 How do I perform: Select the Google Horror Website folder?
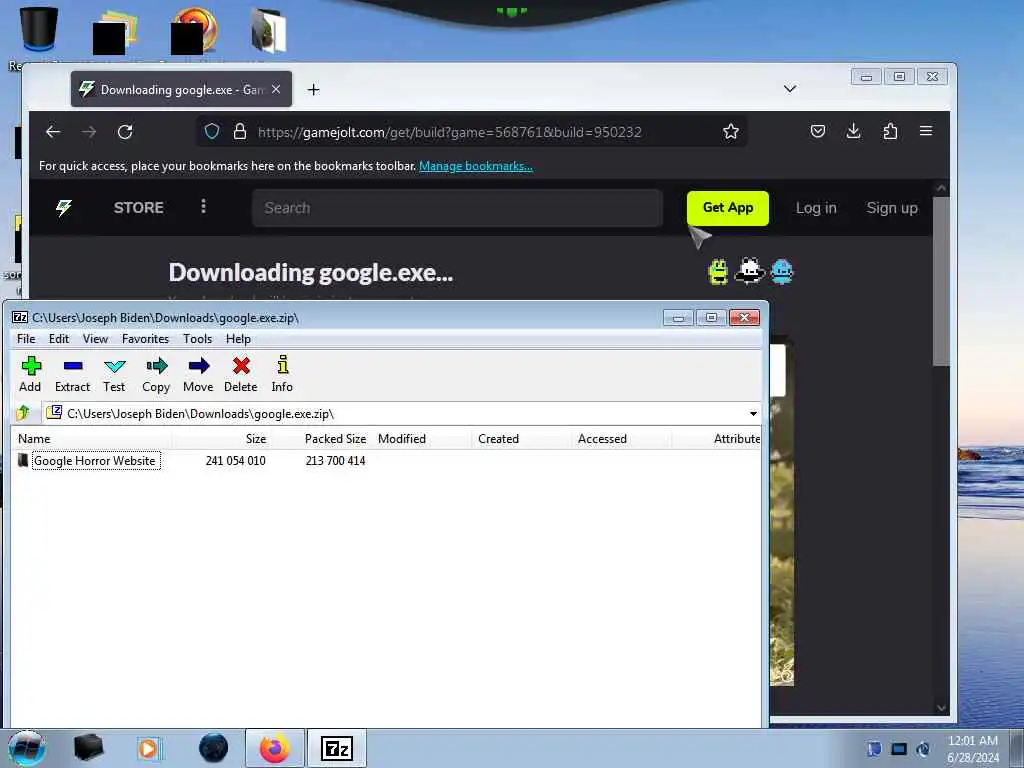[x=96, y=460]
